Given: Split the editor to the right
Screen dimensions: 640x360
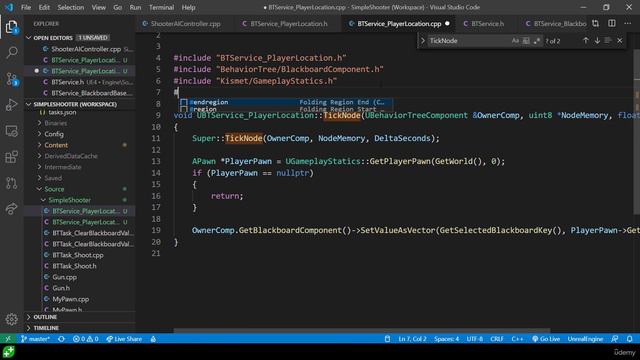Looking at the screenshot, I should click(x=611, y=24).
